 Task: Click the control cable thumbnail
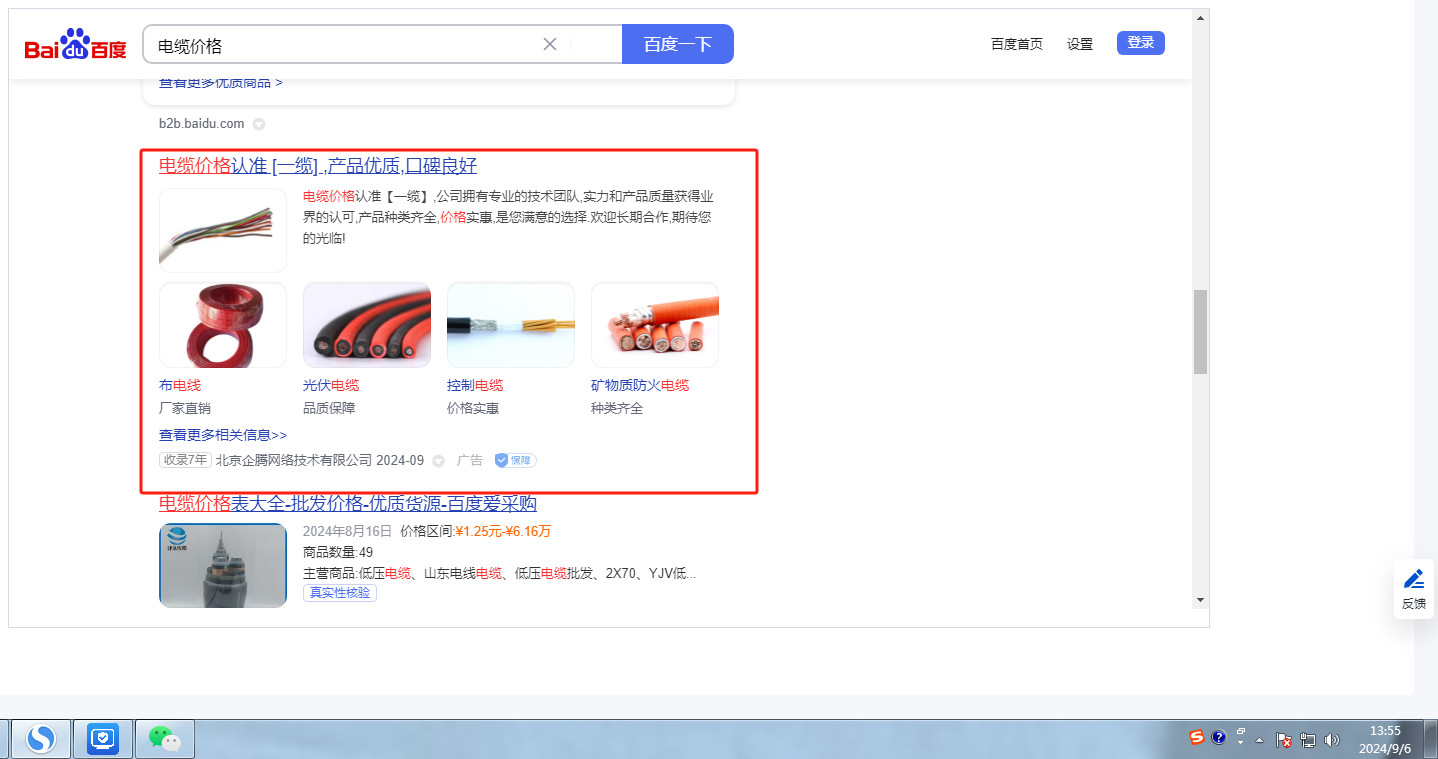(x=511, y=325)
